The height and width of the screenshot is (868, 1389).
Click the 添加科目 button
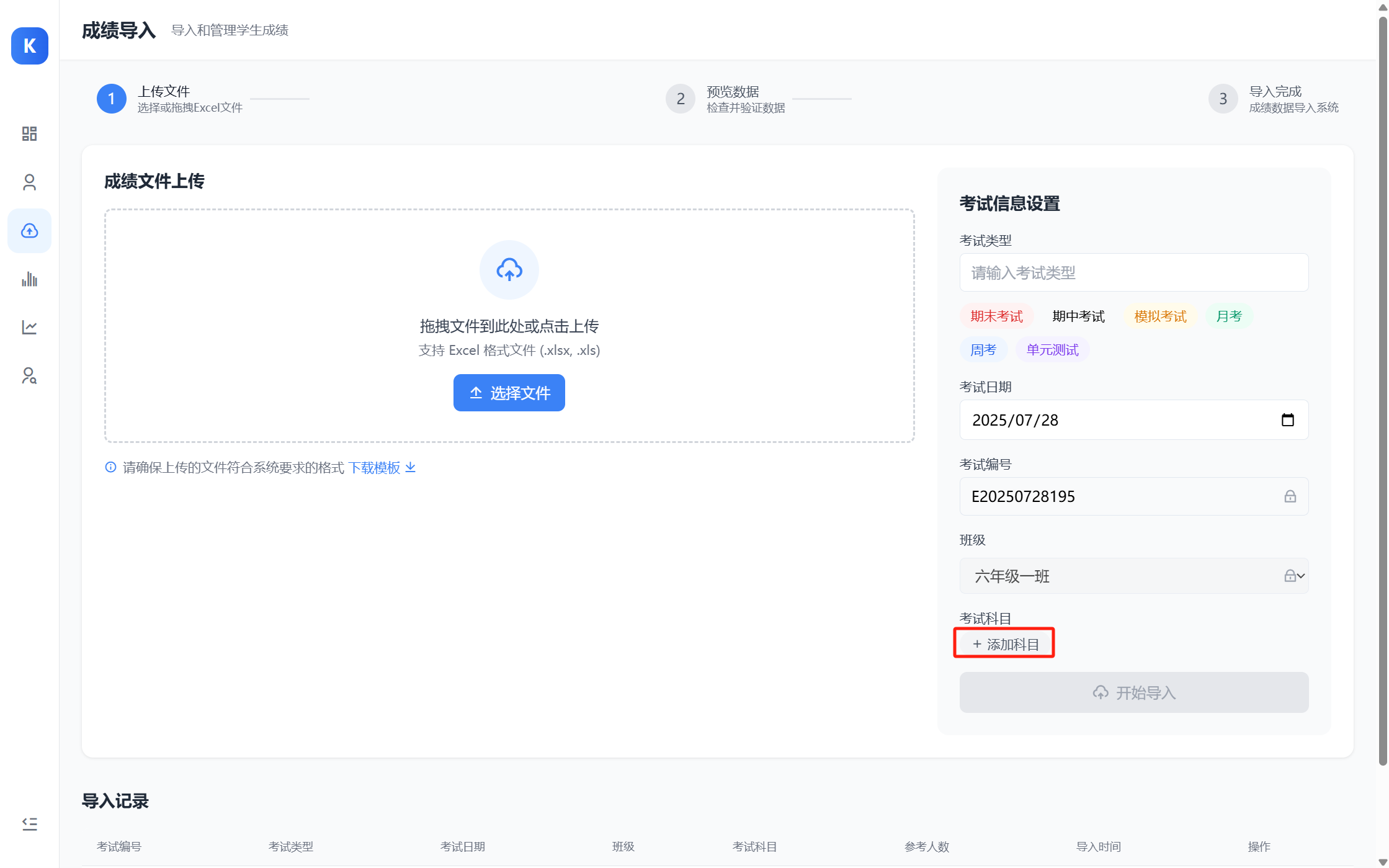[1005, 644]
